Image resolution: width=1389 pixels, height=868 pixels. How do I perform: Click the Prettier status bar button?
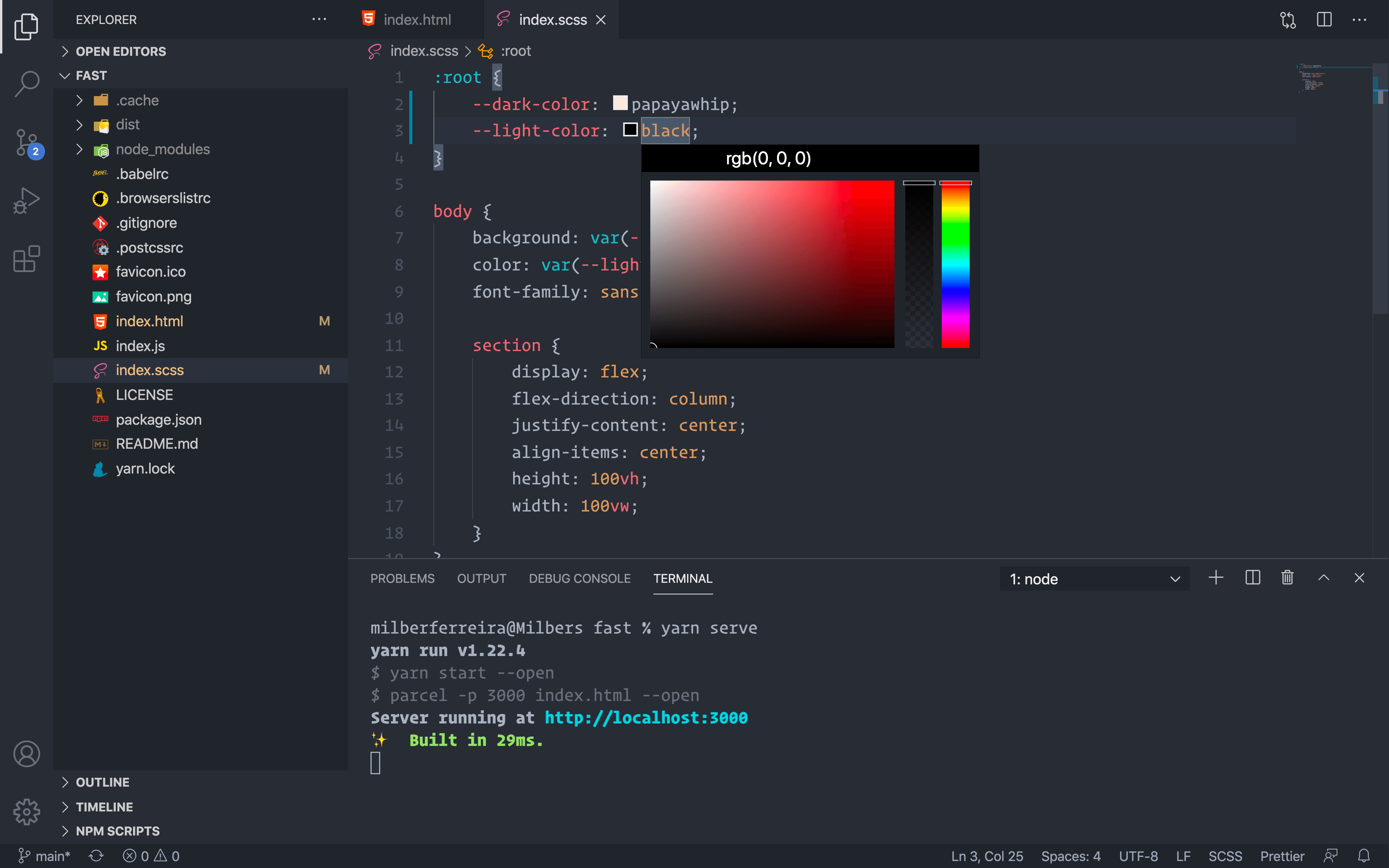(1282, 856)
